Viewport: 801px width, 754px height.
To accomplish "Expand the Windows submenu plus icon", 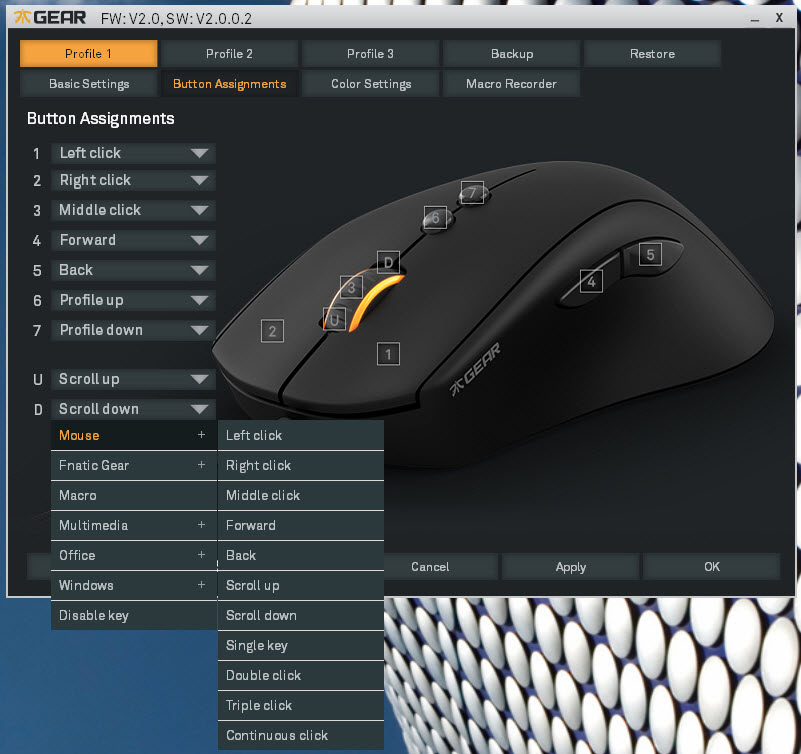I will (x=201, y=585).
